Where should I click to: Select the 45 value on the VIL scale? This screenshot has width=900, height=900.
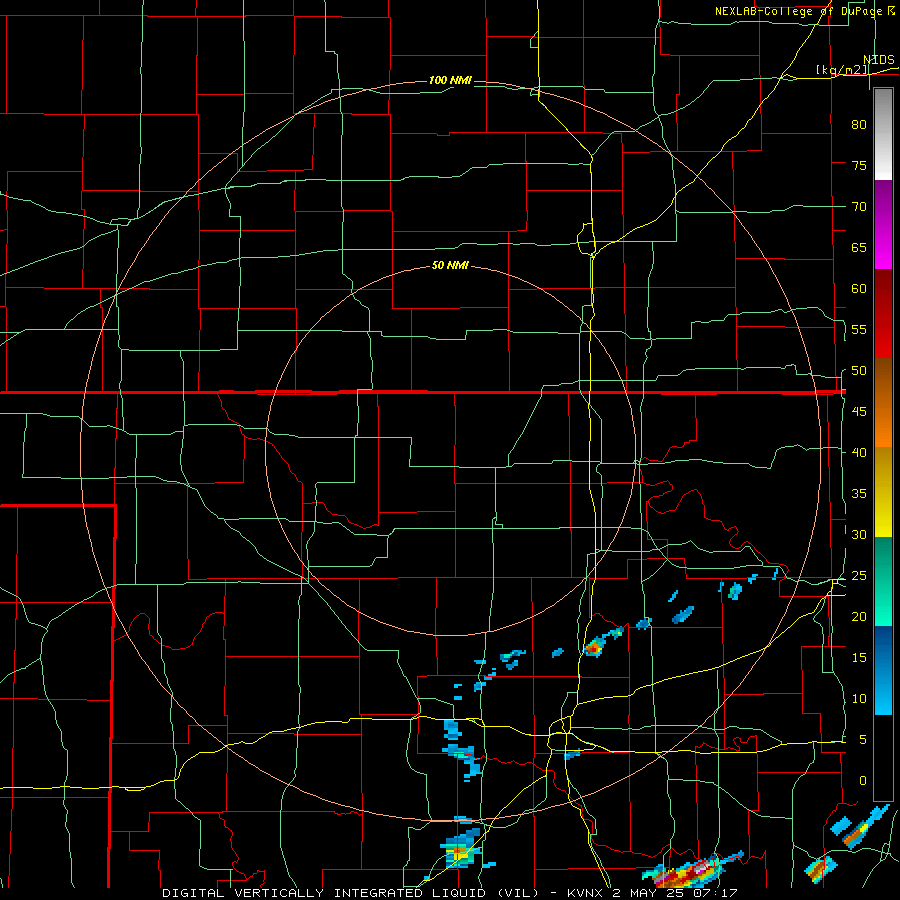point(859,412)
